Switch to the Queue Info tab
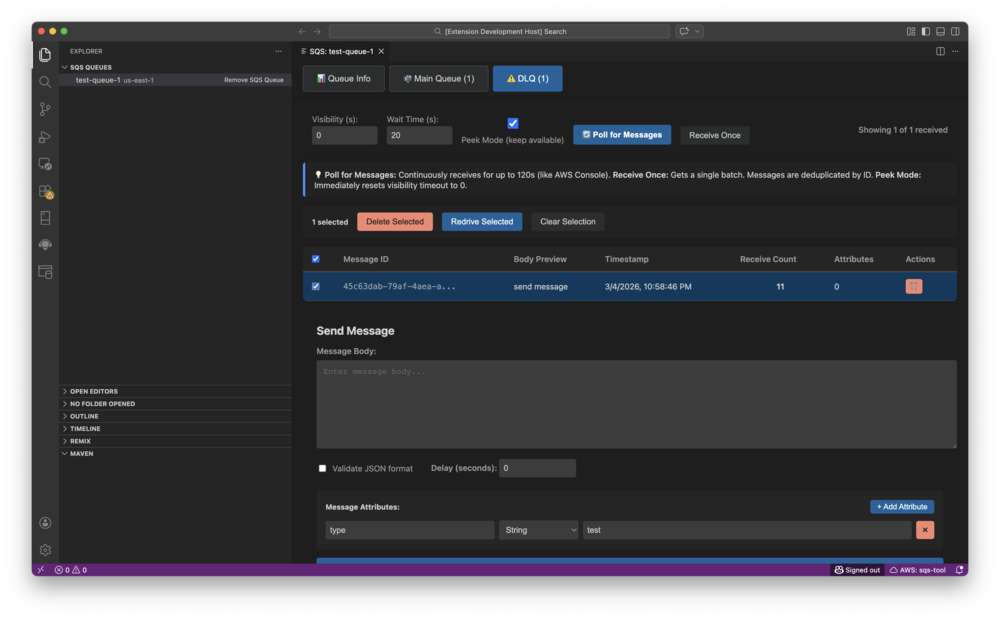Viewport: 1000px width, 618px height. [x=344, y=78]
